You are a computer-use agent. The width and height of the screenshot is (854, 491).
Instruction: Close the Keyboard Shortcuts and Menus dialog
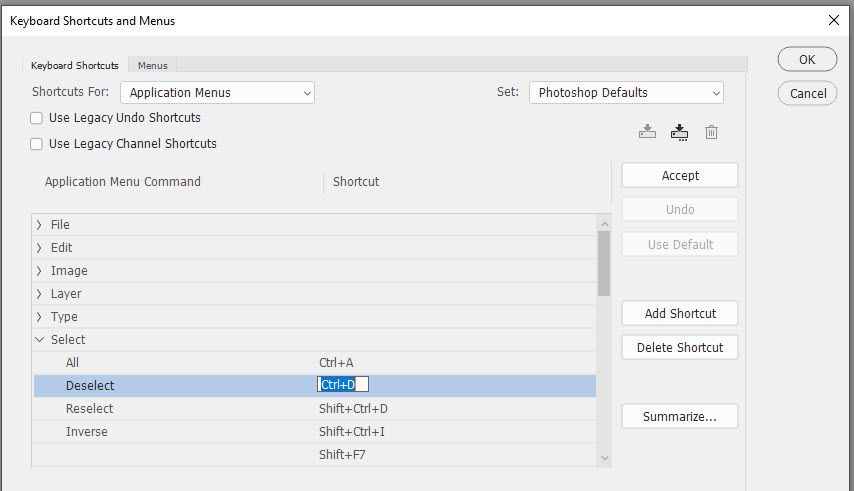[833, 20]
